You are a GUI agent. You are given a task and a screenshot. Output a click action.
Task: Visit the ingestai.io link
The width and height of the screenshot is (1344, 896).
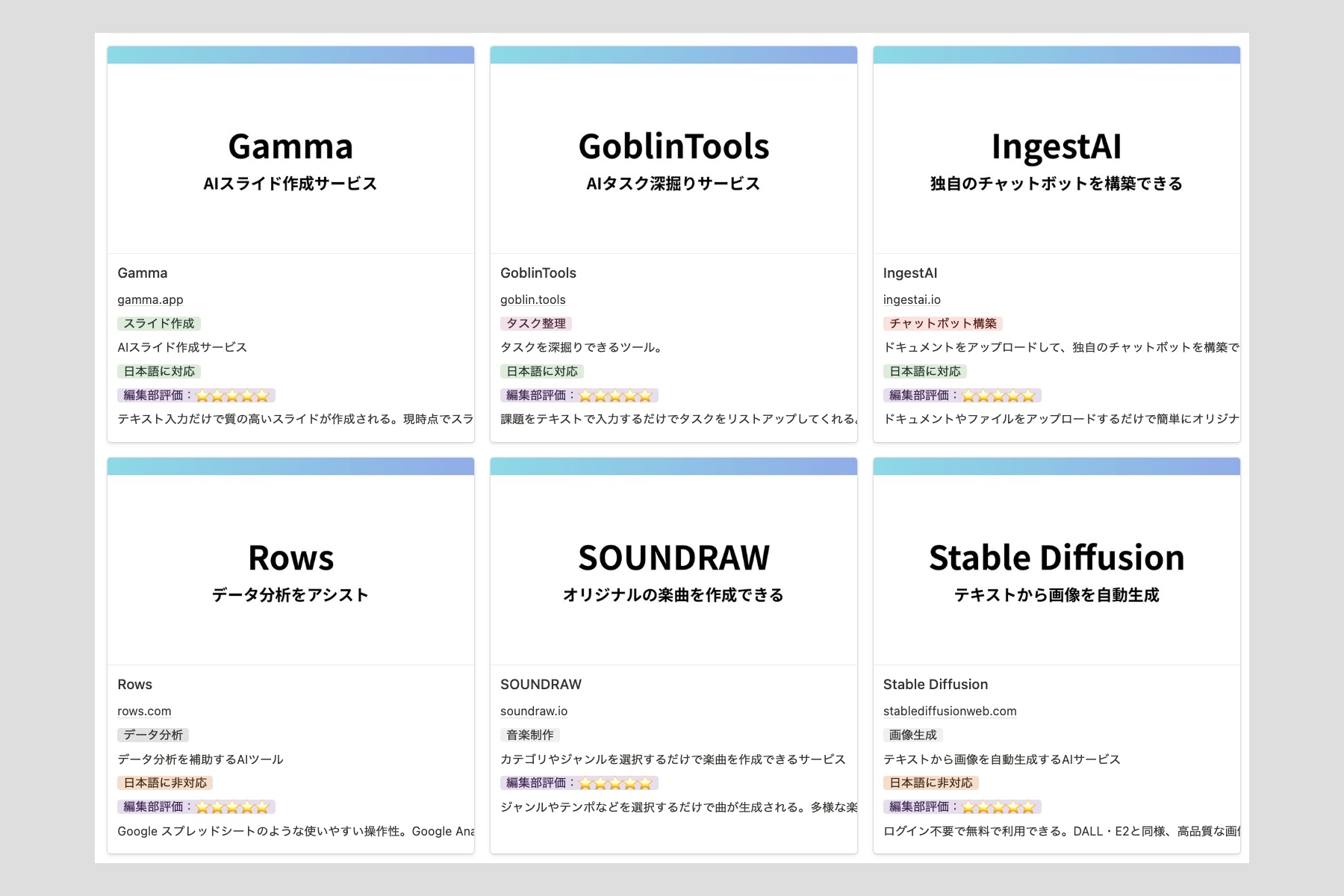(x=912, y=299)
